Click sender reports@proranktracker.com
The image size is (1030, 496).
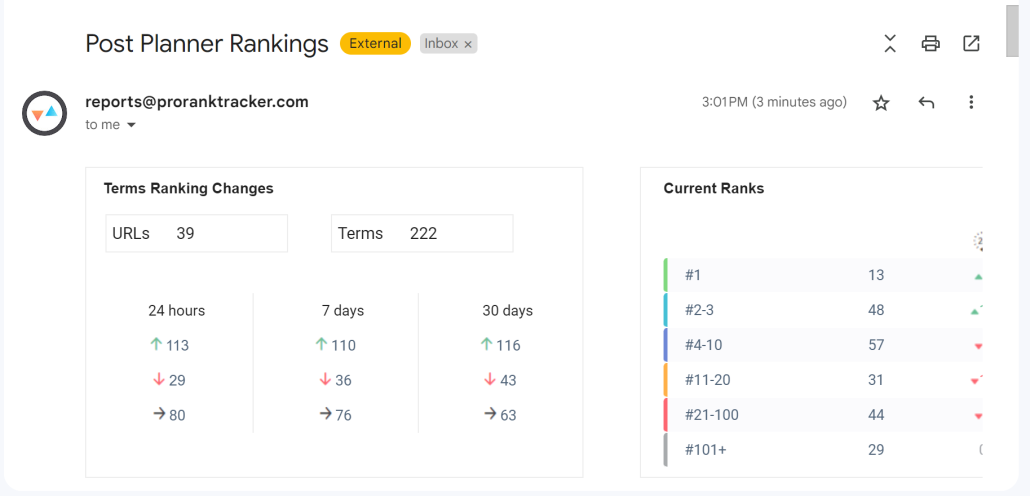(x=197, y=102)
